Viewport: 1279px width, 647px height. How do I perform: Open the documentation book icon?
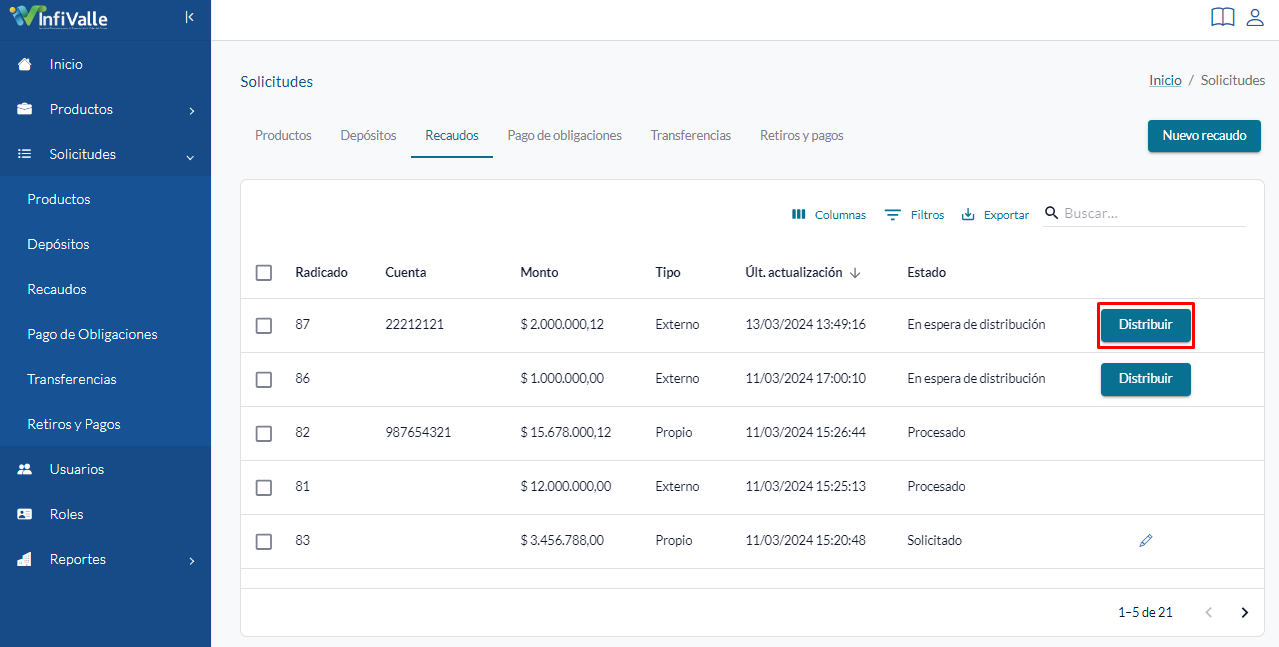coord(1222,17)
